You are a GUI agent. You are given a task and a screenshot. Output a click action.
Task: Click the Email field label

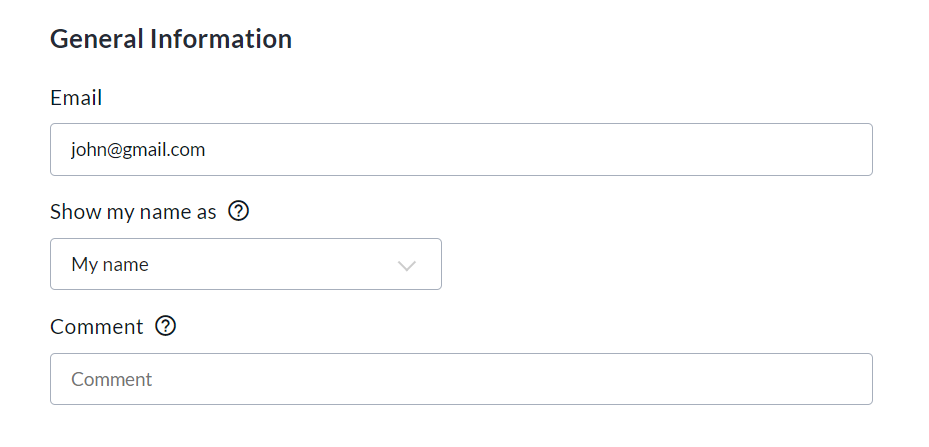click(x=76, y=98)
